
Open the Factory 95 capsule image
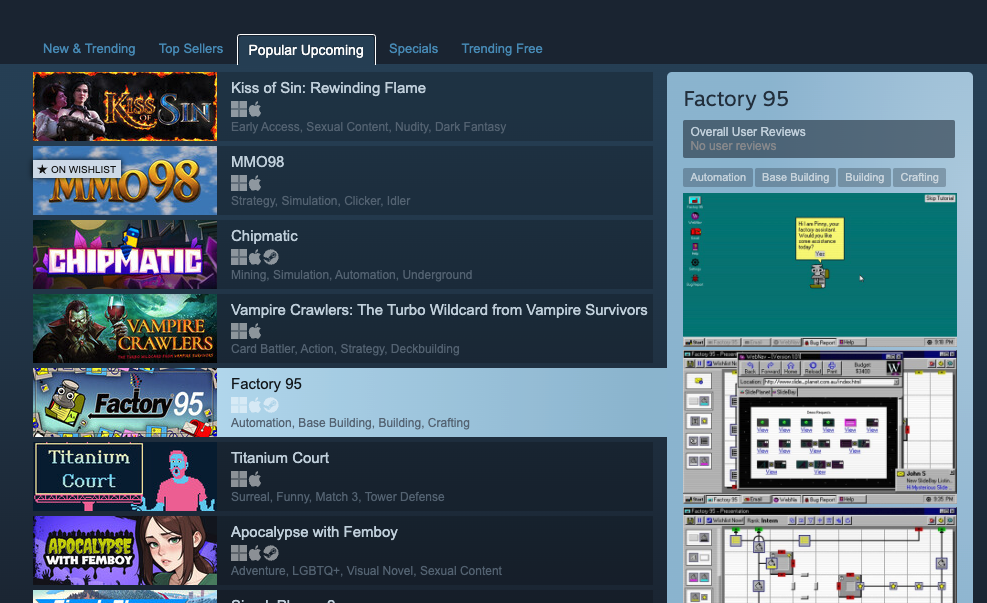[x=125, y=402]
